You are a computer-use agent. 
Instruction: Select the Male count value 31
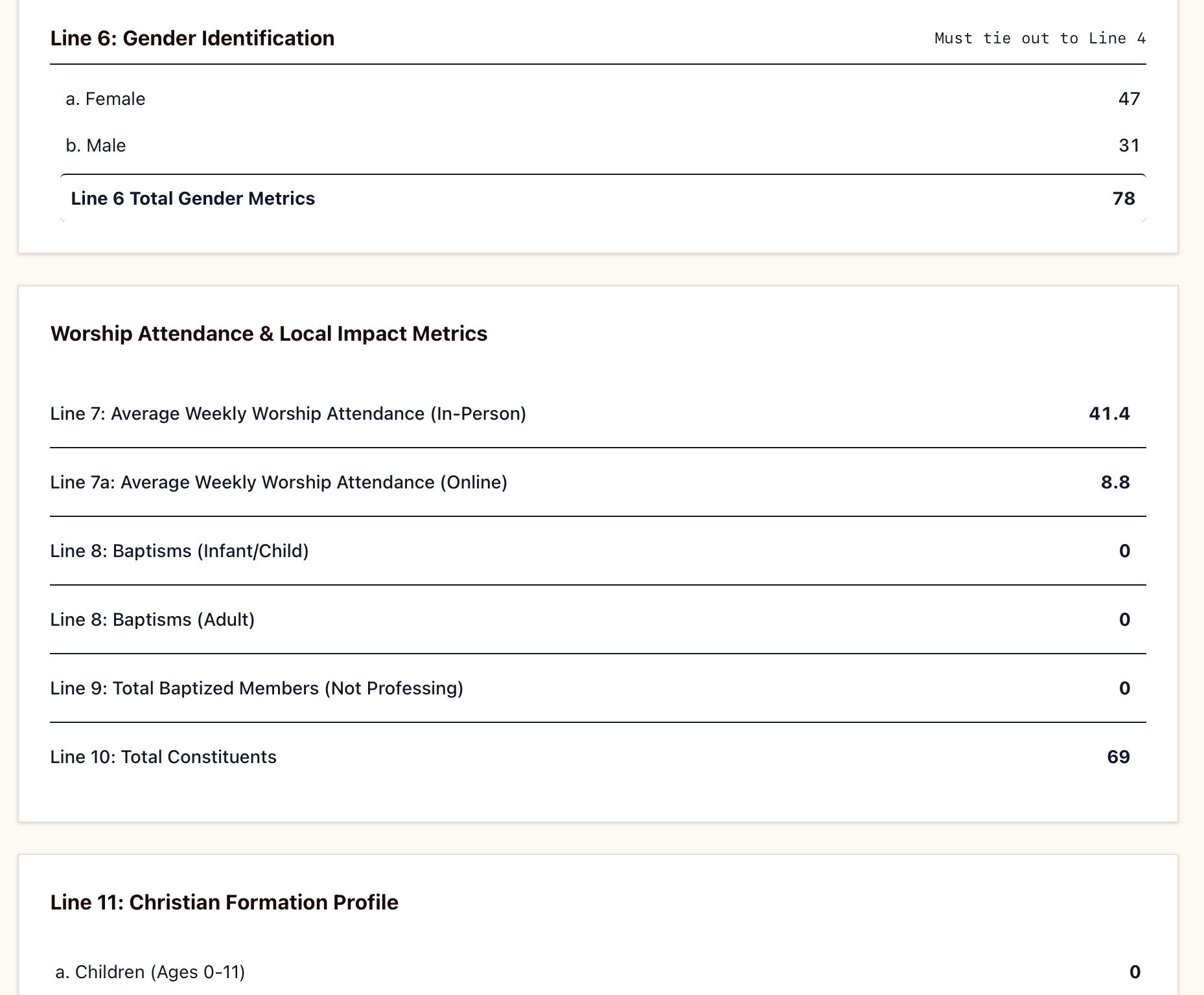tap(1129, 146)
